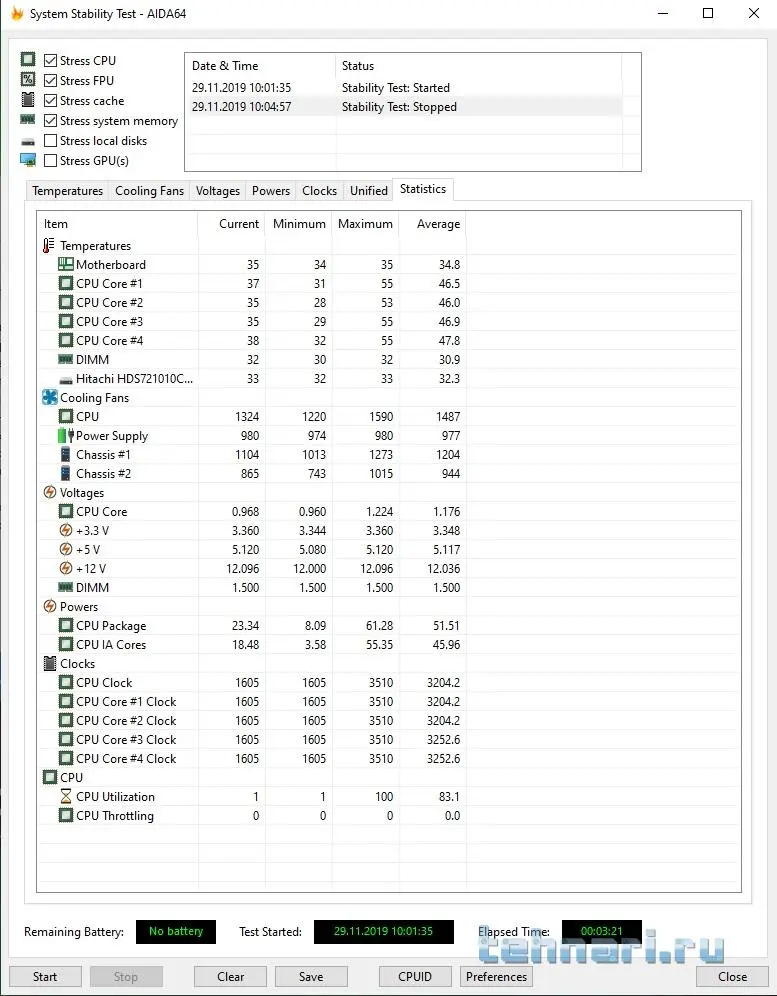
Task: Click the Minimum column header
Action: (299, 224)
